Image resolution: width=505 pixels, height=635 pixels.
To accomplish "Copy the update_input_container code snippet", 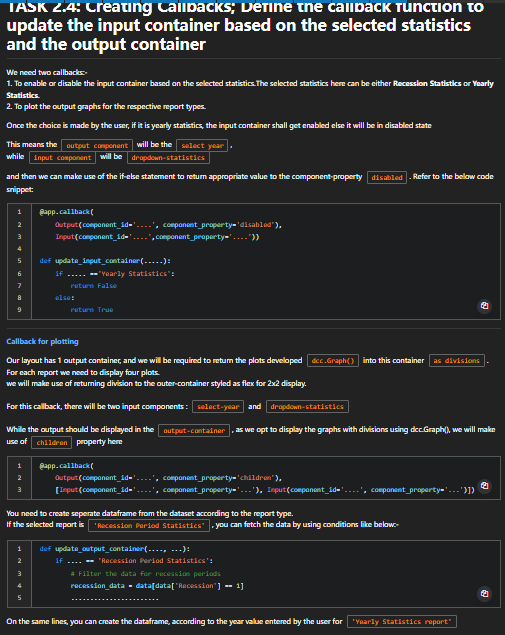I will point(484,306).
